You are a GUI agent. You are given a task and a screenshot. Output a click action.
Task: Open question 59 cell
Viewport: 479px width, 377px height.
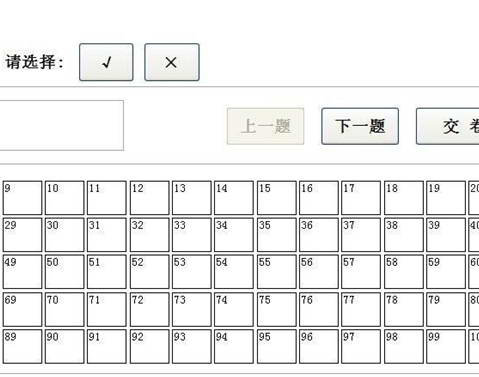[446, 272]
